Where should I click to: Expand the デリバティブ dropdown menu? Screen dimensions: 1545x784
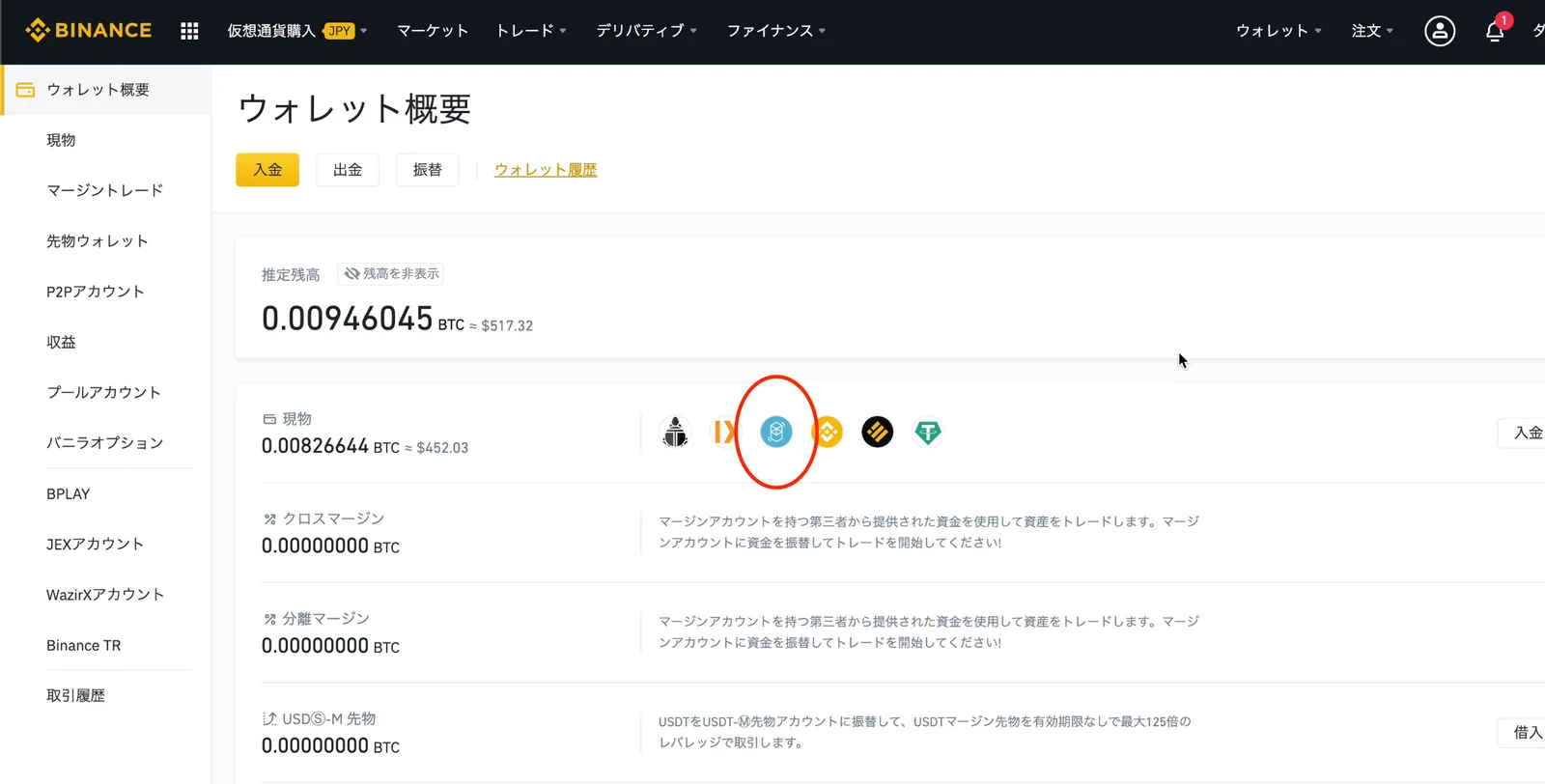coord(646,31)
